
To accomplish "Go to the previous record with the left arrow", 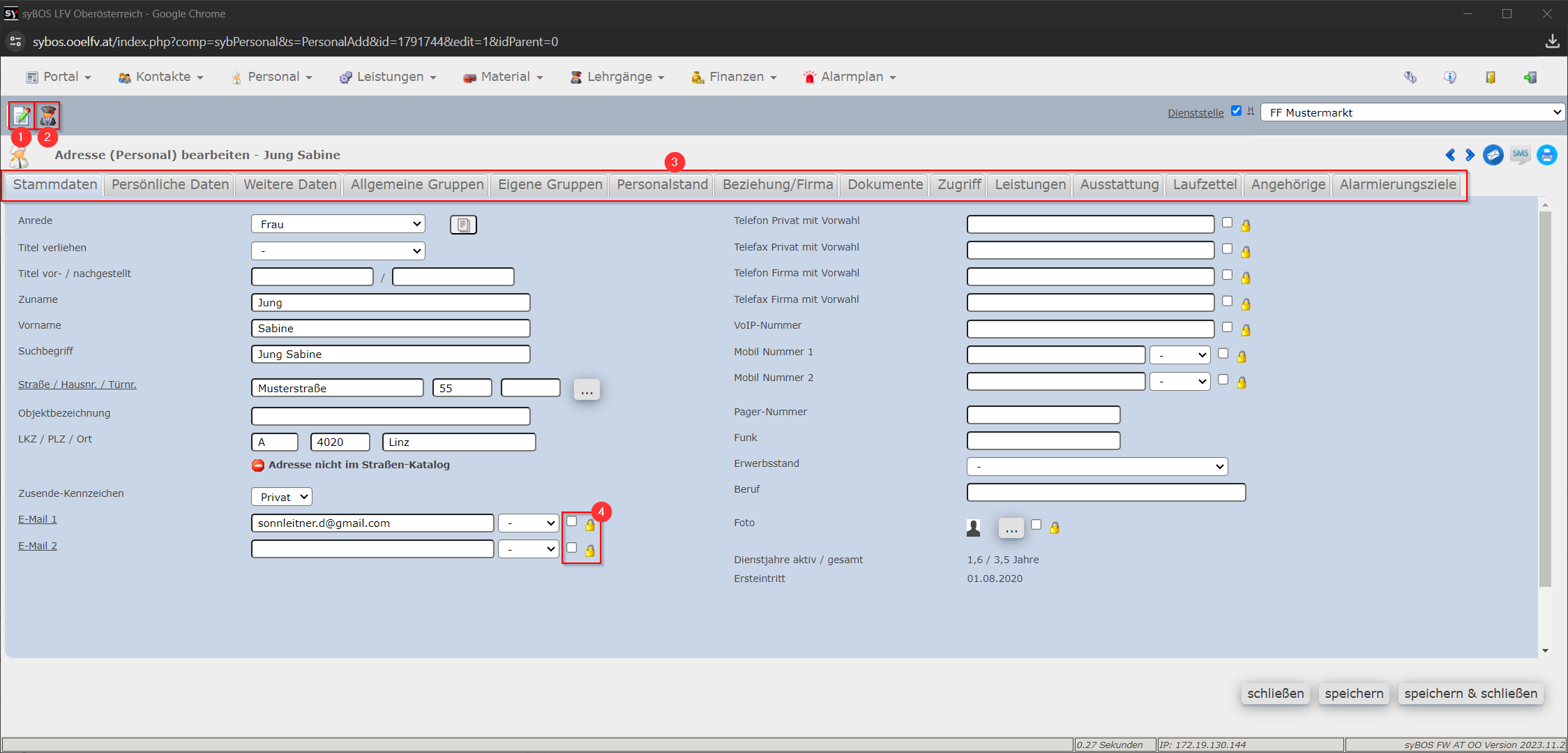I will (1450, 155).
